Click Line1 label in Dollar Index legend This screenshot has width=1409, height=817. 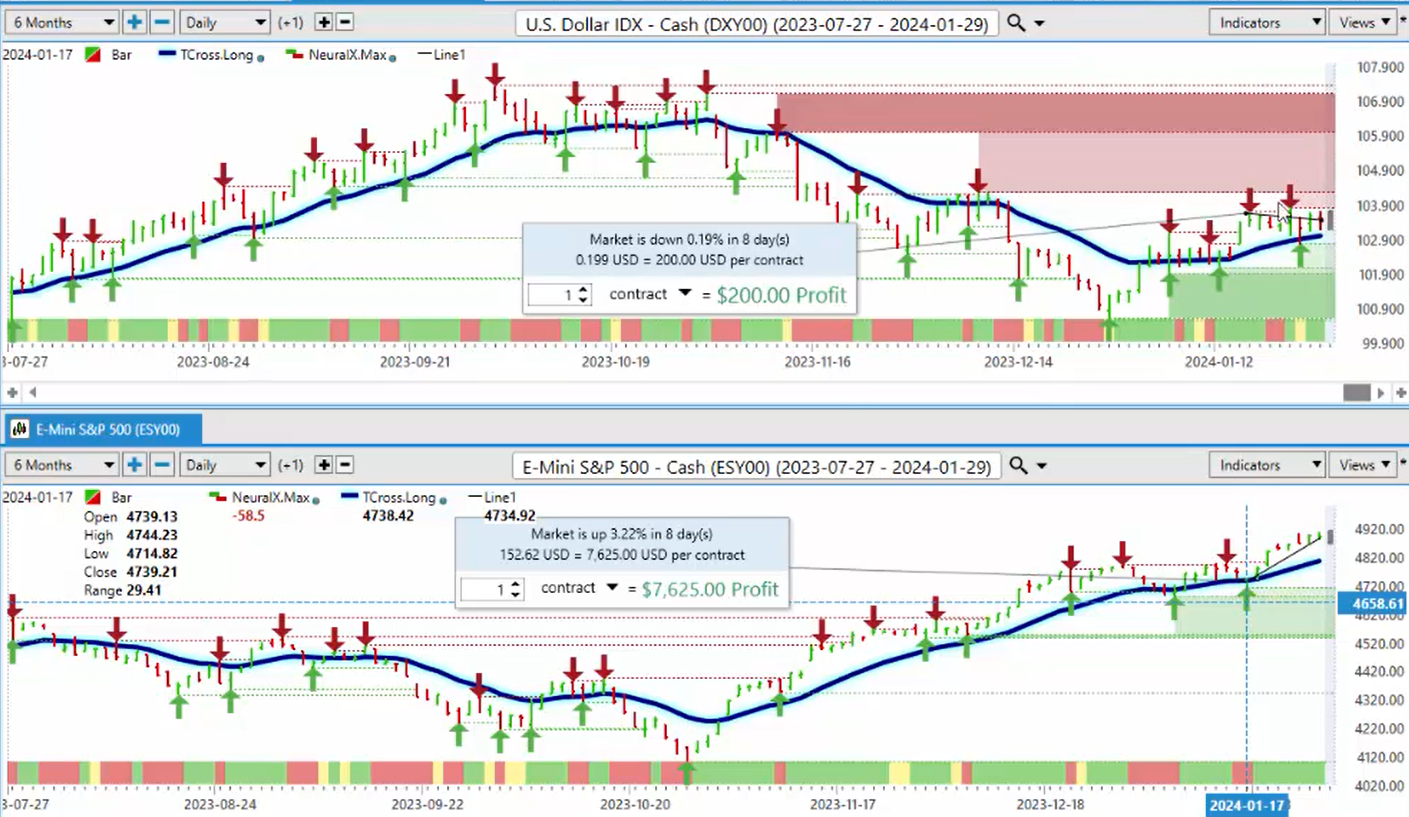(449, 55)
